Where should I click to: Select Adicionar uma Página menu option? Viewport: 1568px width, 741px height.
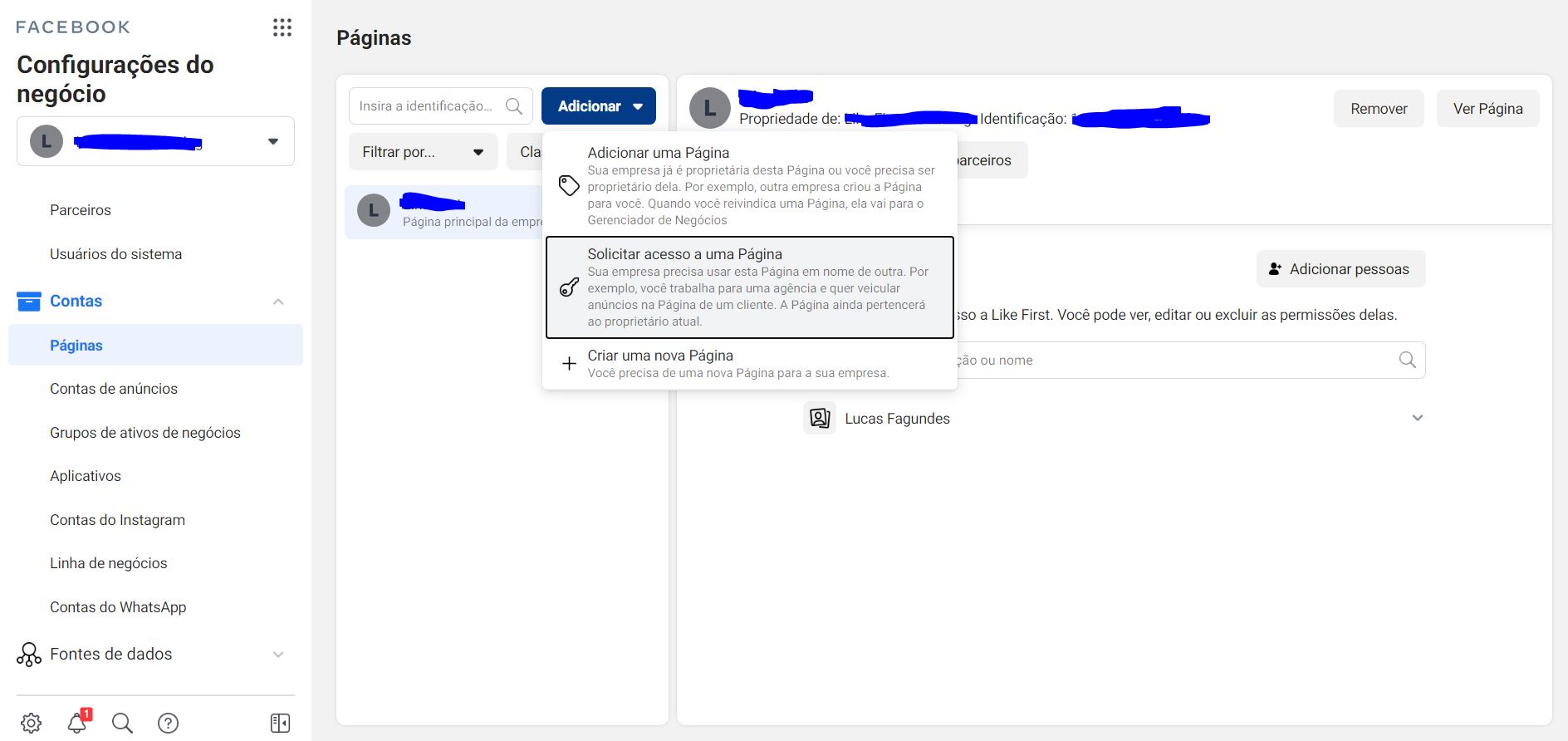pyautogui.click(x=750, y=186)
